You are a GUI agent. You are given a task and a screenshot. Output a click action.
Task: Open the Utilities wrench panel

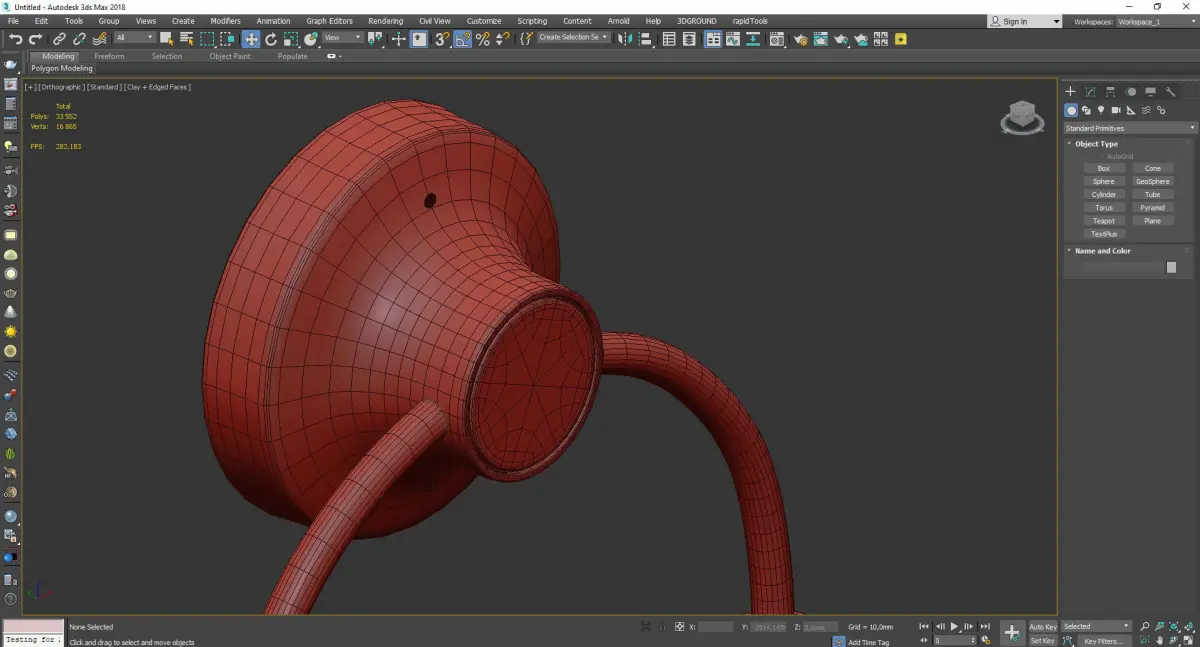point(1171,92)
